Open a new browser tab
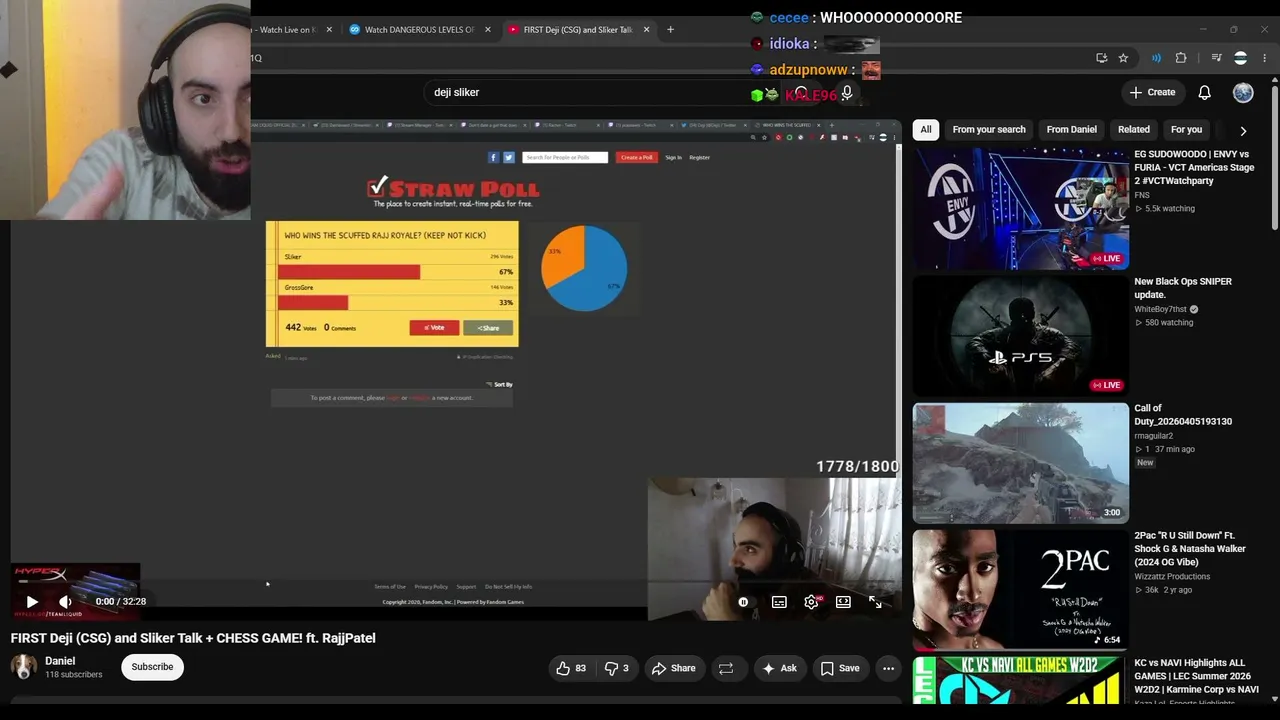Screen dimensions: 1280x720 tap(670, 30)
